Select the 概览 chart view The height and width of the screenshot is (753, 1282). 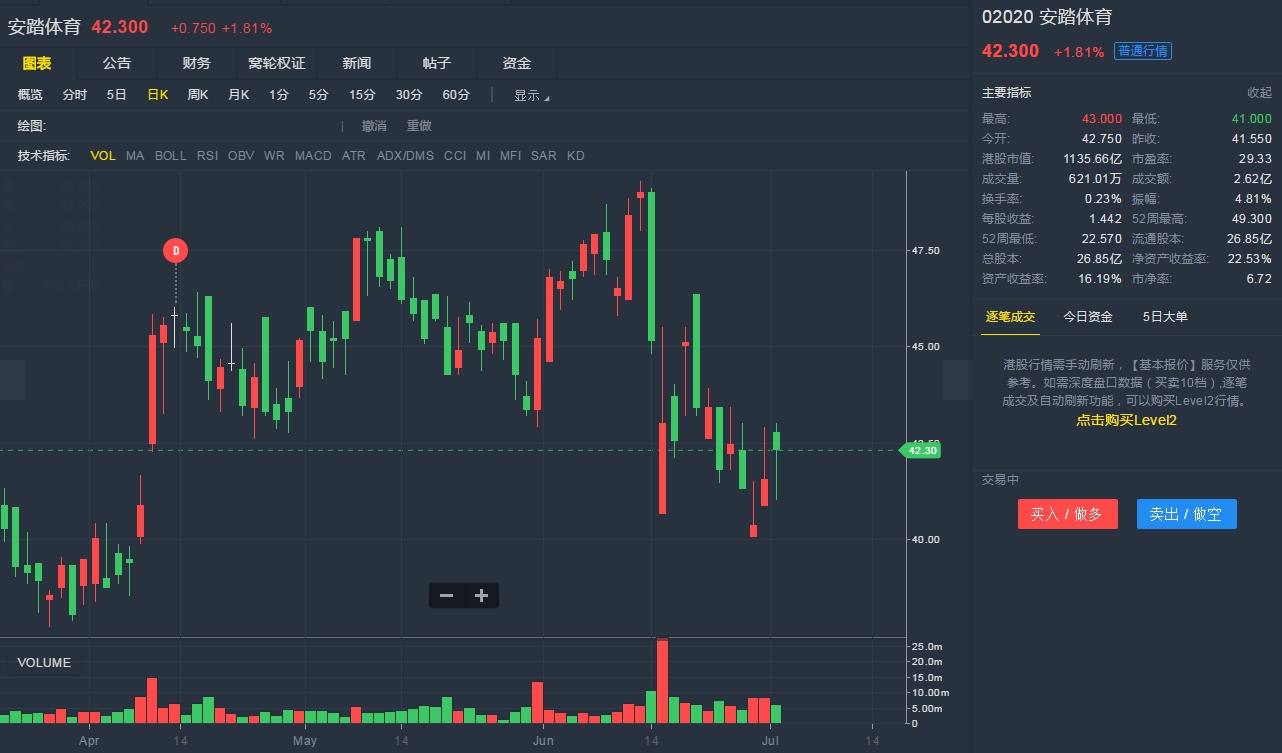click(x=30, y=95)
